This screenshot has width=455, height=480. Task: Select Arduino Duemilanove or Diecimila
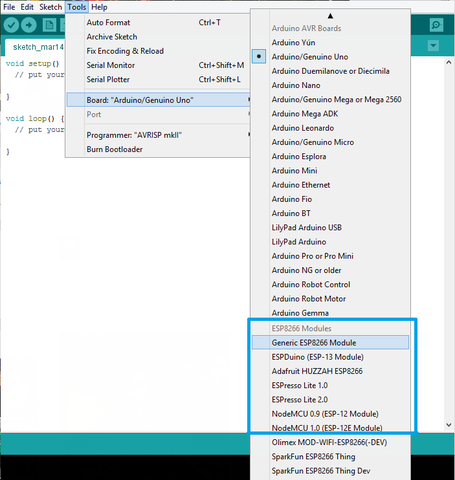tap(330, 71)
